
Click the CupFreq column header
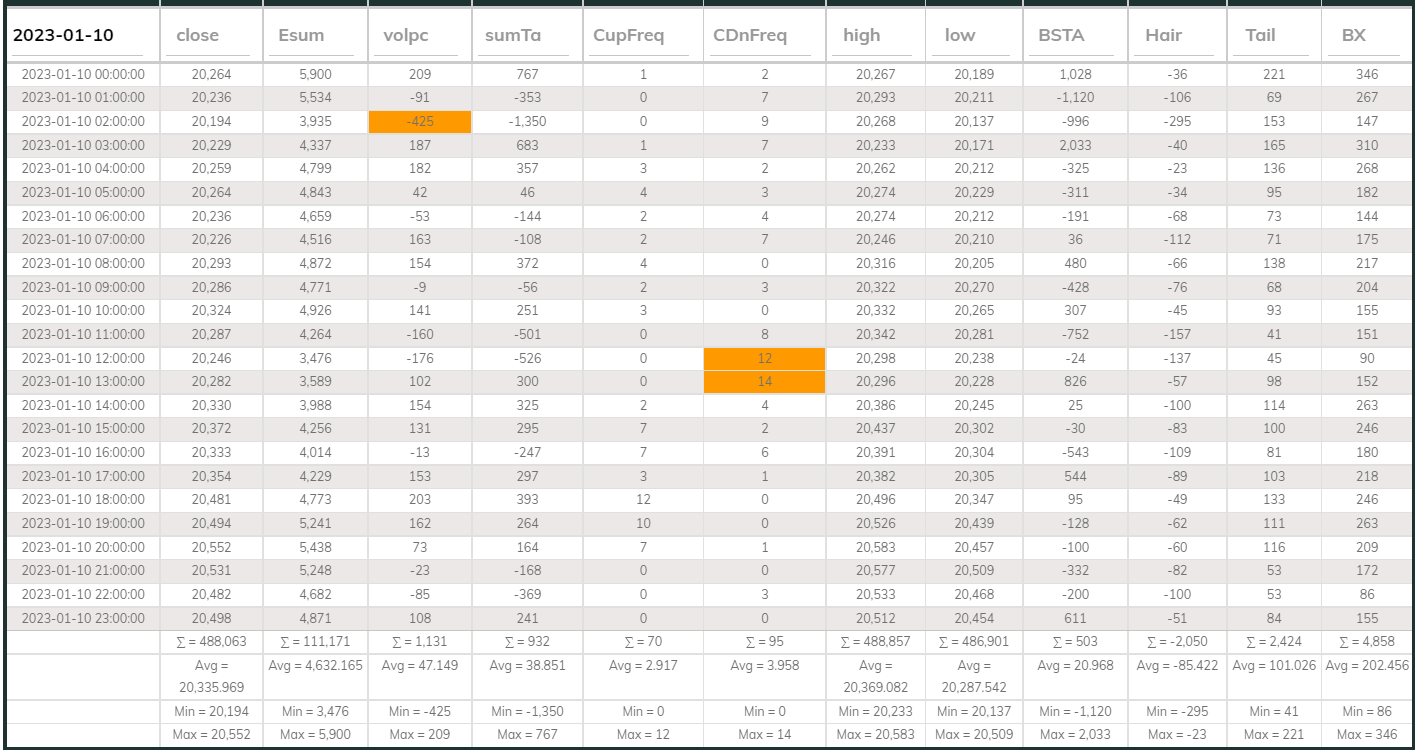point(638,36)
